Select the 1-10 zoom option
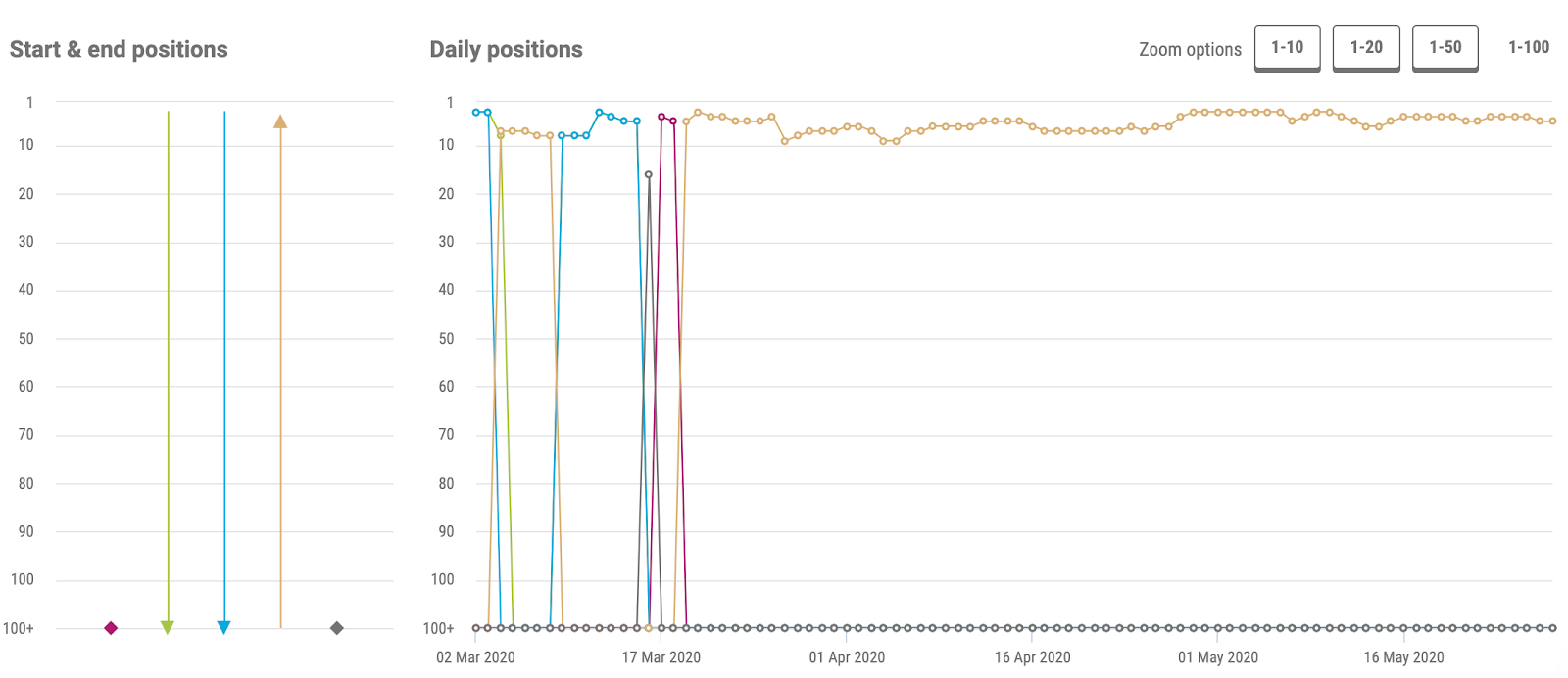 pyautogui.click(x=1288, y=48)
